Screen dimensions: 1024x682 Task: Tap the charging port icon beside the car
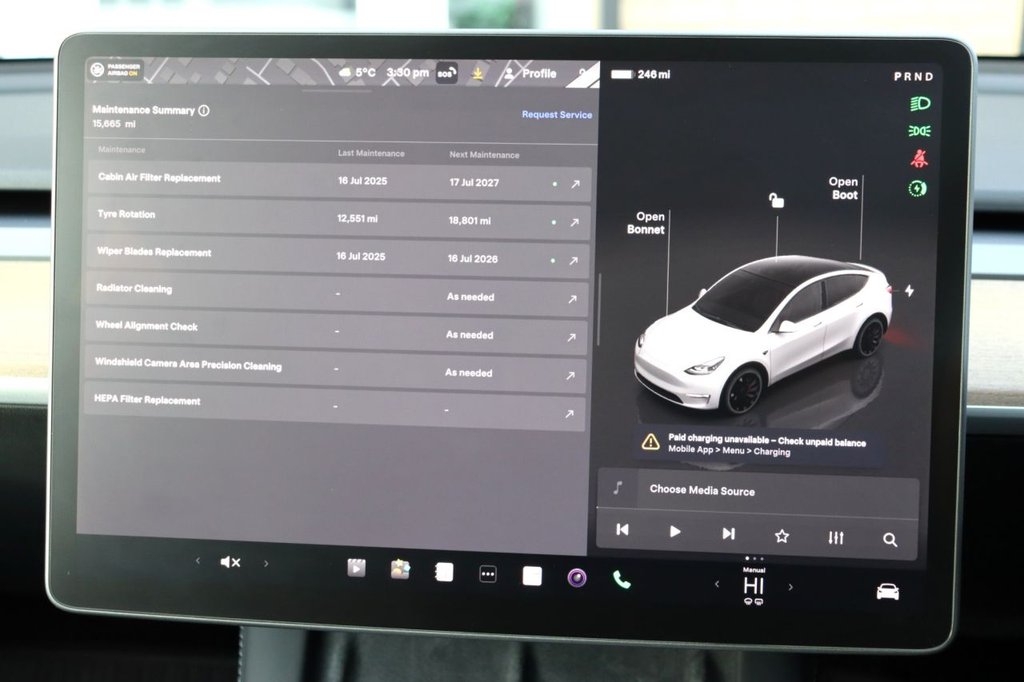coord(909,288)
